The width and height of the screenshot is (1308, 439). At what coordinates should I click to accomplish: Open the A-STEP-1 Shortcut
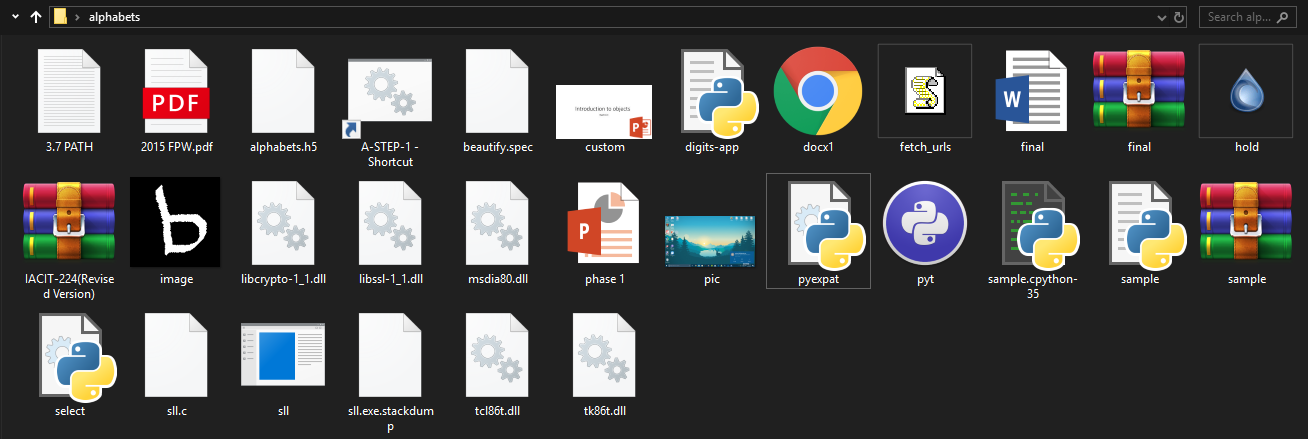tap(390, 94)
